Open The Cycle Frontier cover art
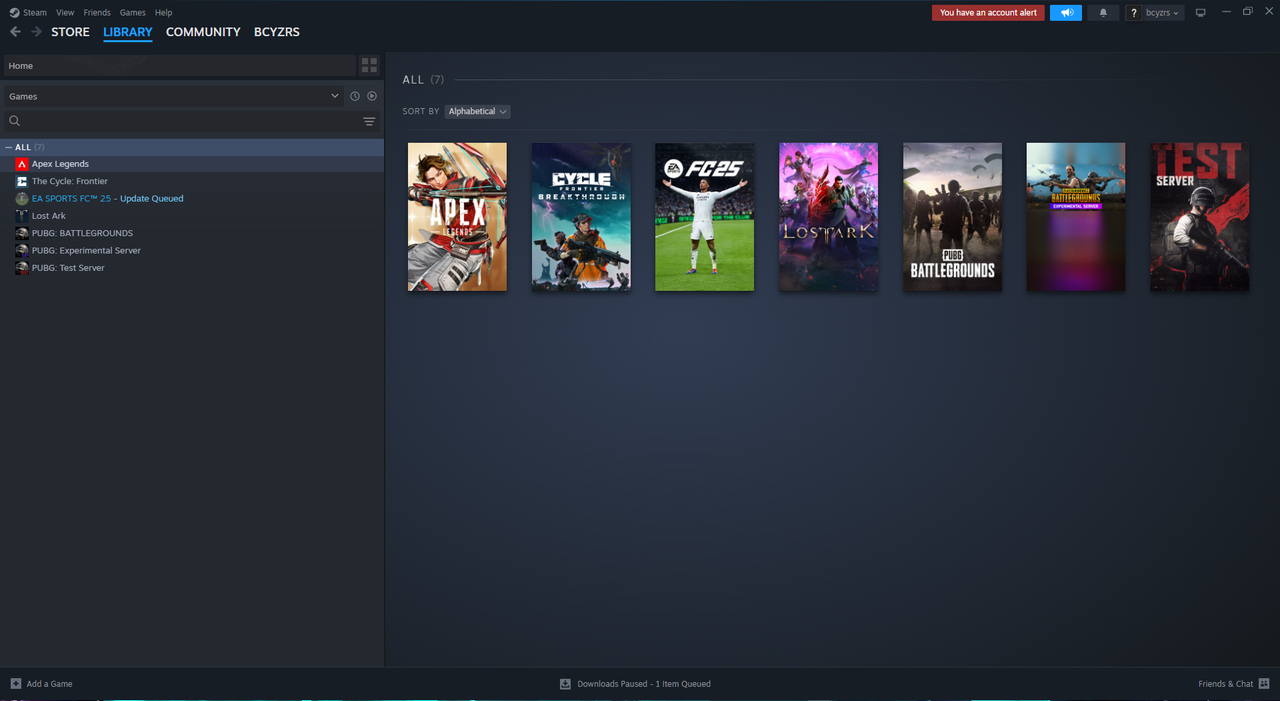 (581, 217)
